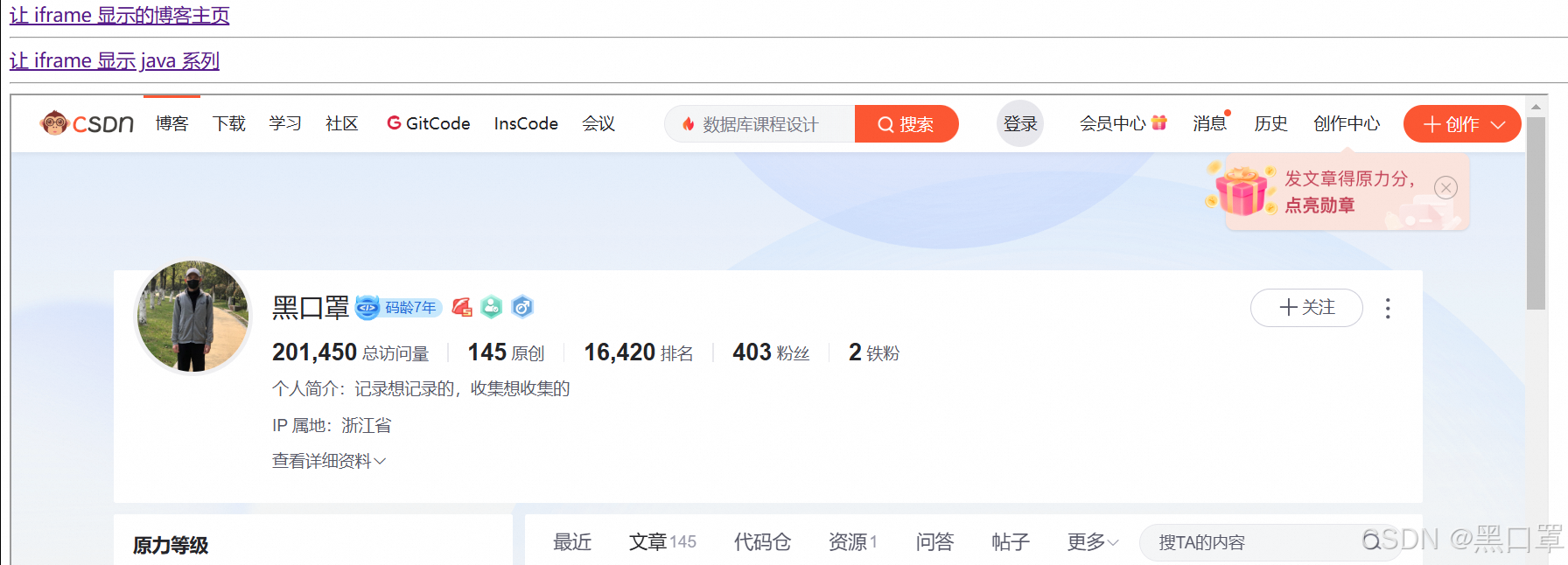Focus the 搜TA的内容 search field
Viewport: 1568px width, 565px height.
click(1270, 542)
